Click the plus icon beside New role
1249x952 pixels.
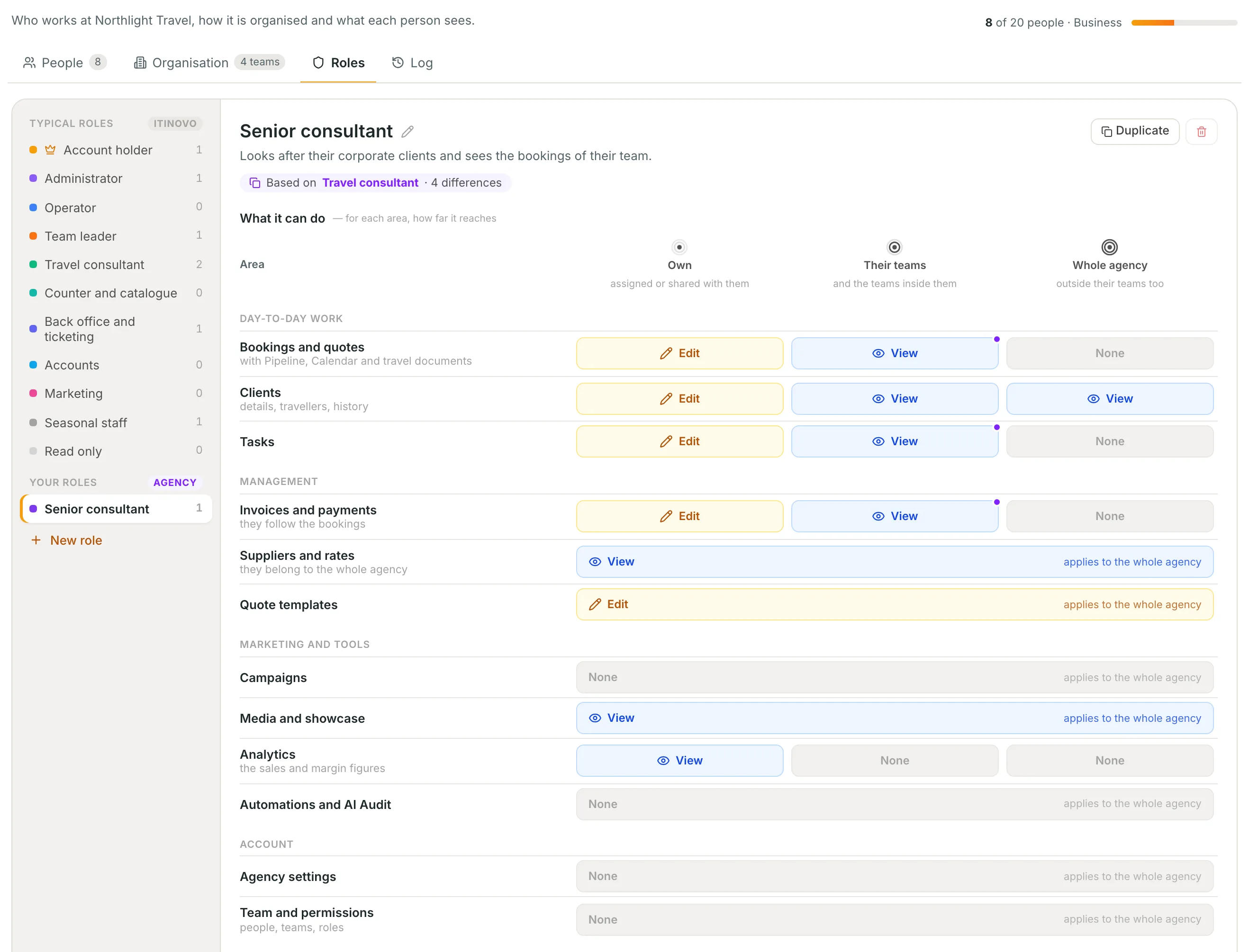coord(36,540)
